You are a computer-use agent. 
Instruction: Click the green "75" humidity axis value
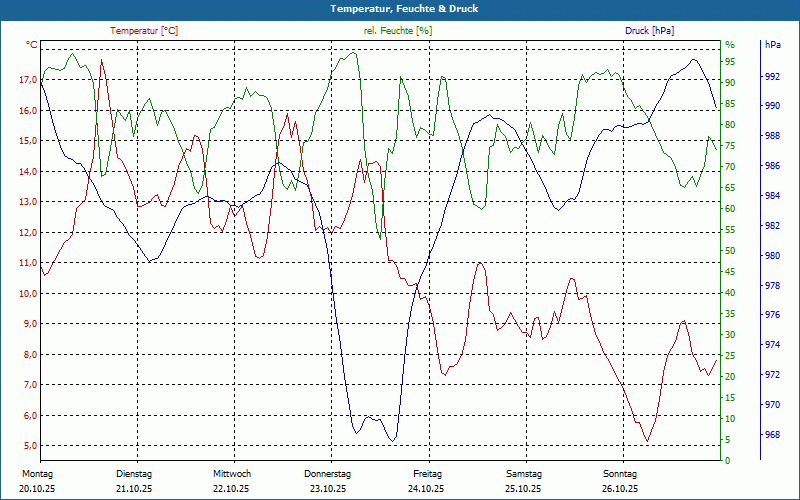tap(730, 146)
